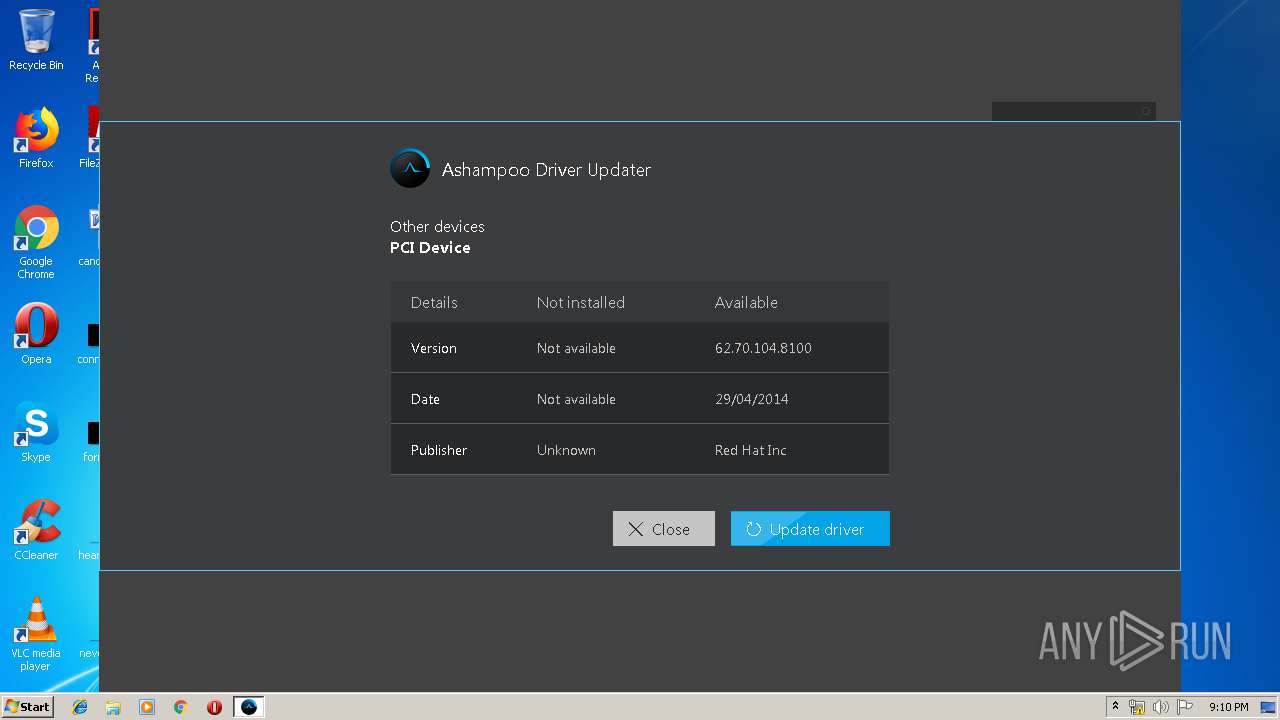Open Recycle Bin on desktop
The image size is (1280, 720).
[x=36, y=41]
